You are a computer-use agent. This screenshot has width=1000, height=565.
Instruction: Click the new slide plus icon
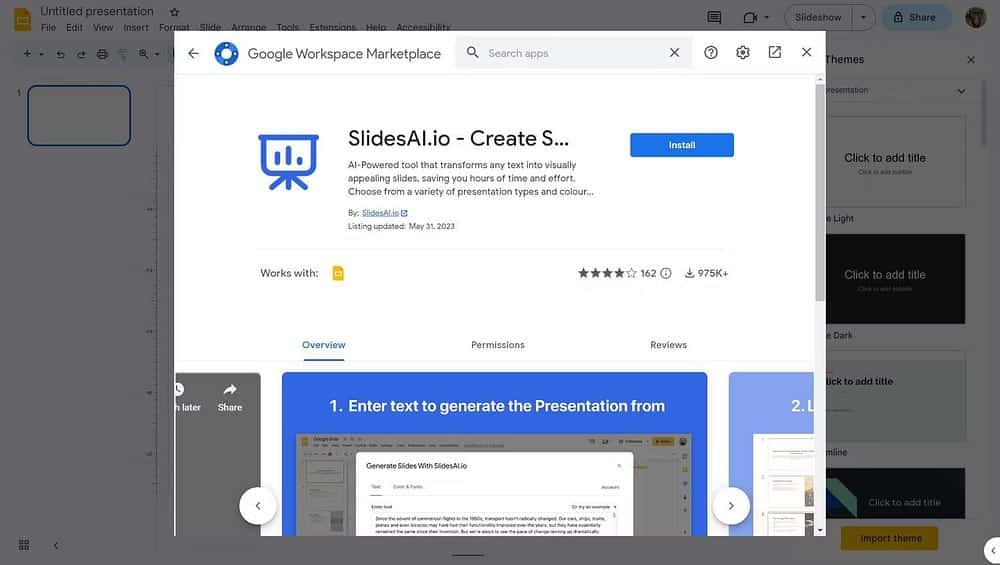point(27,54)
